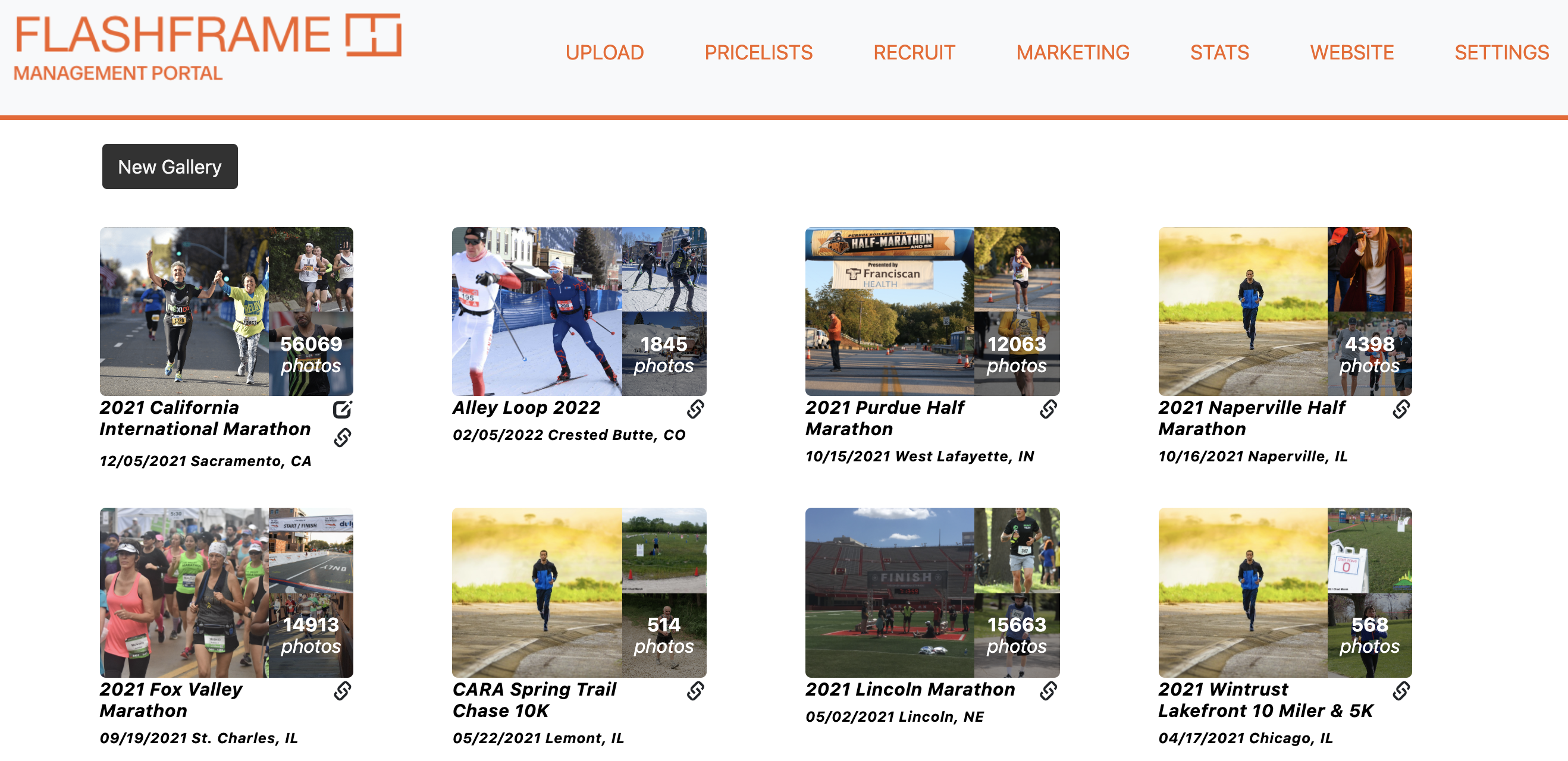Click link icon beside Alley Loop 2022
This screenshot has height=761, width=1568.
[x=695, y=410]
